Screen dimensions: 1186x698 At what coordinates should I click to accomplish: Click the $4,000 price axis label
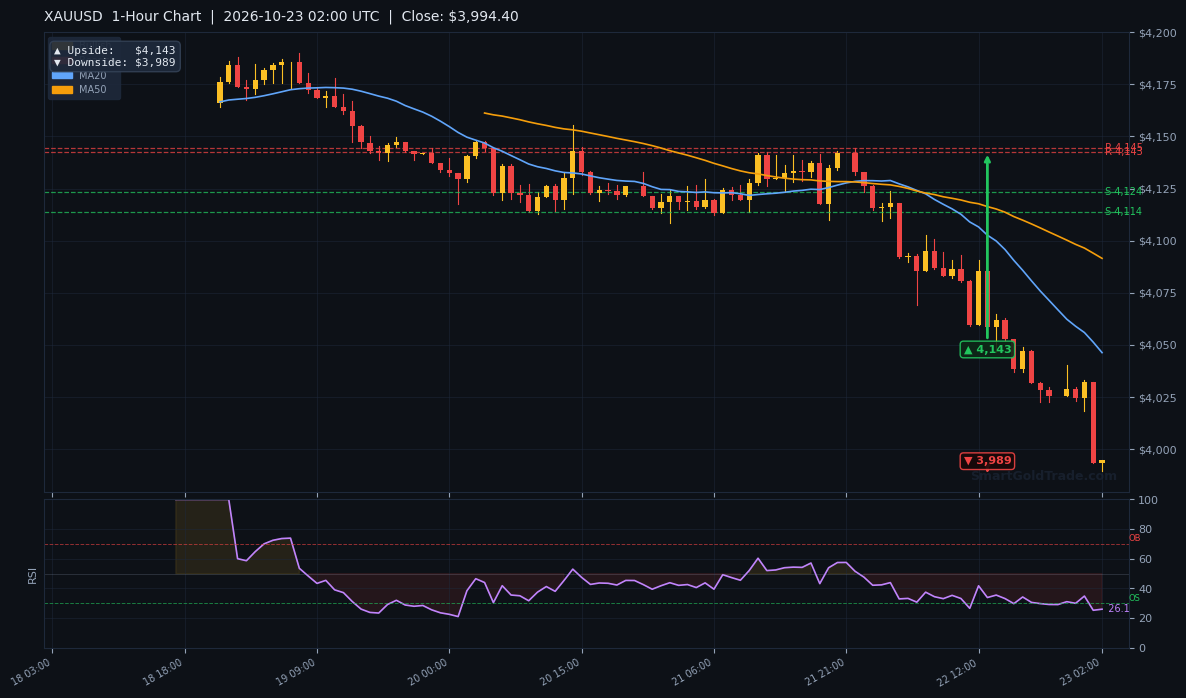1157,450
